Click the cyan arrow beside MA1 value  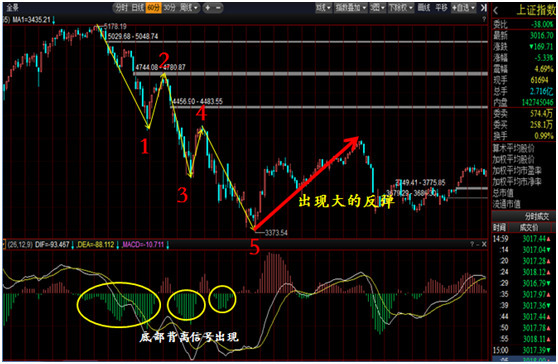[53, 20]
